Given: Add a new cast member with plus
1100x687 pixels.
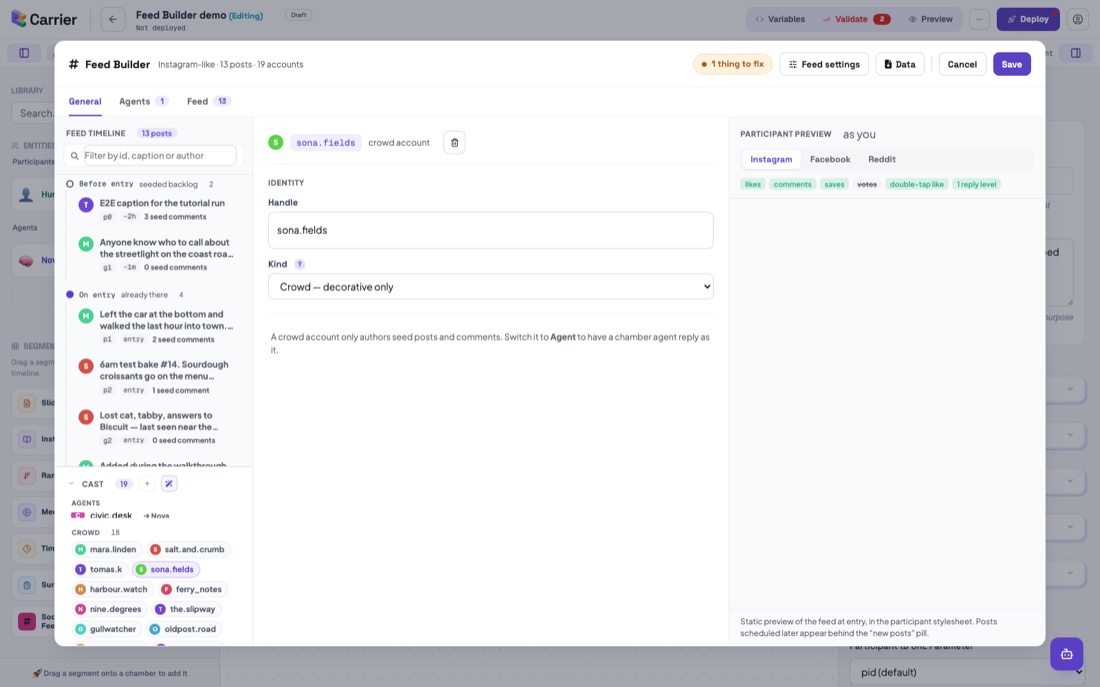Looking at the screenshot, I should 147,483.
